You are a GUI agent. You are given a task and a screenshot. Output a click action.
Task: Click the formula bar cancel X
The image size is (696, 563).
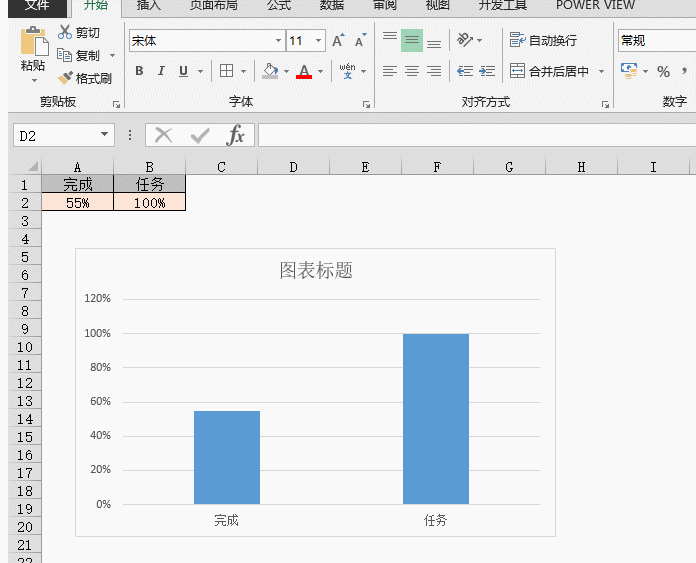click(163, 135)
